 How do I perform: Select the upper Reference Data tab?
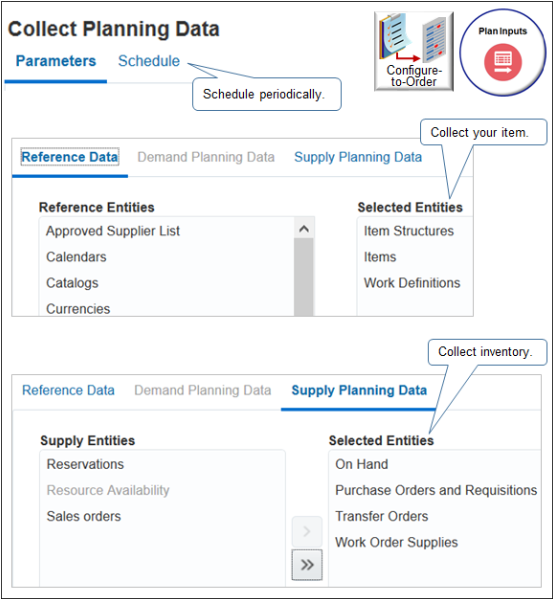tap(70, 157)
